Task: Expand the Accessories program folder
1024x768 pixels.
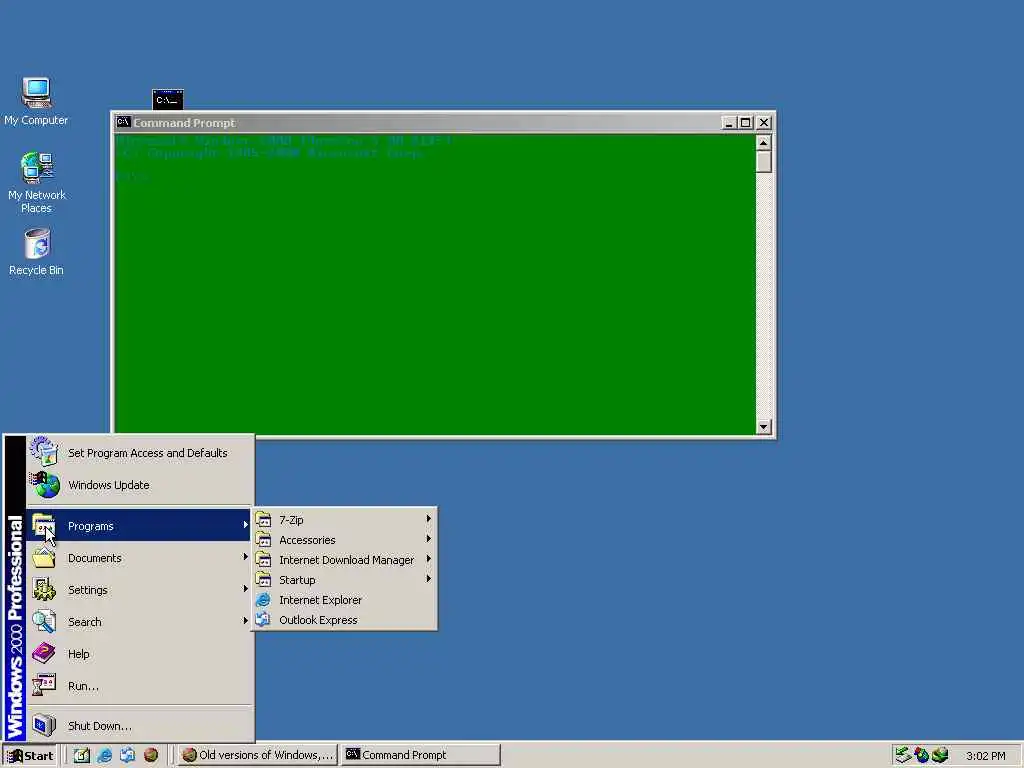Action: click(x=345, y=540)
